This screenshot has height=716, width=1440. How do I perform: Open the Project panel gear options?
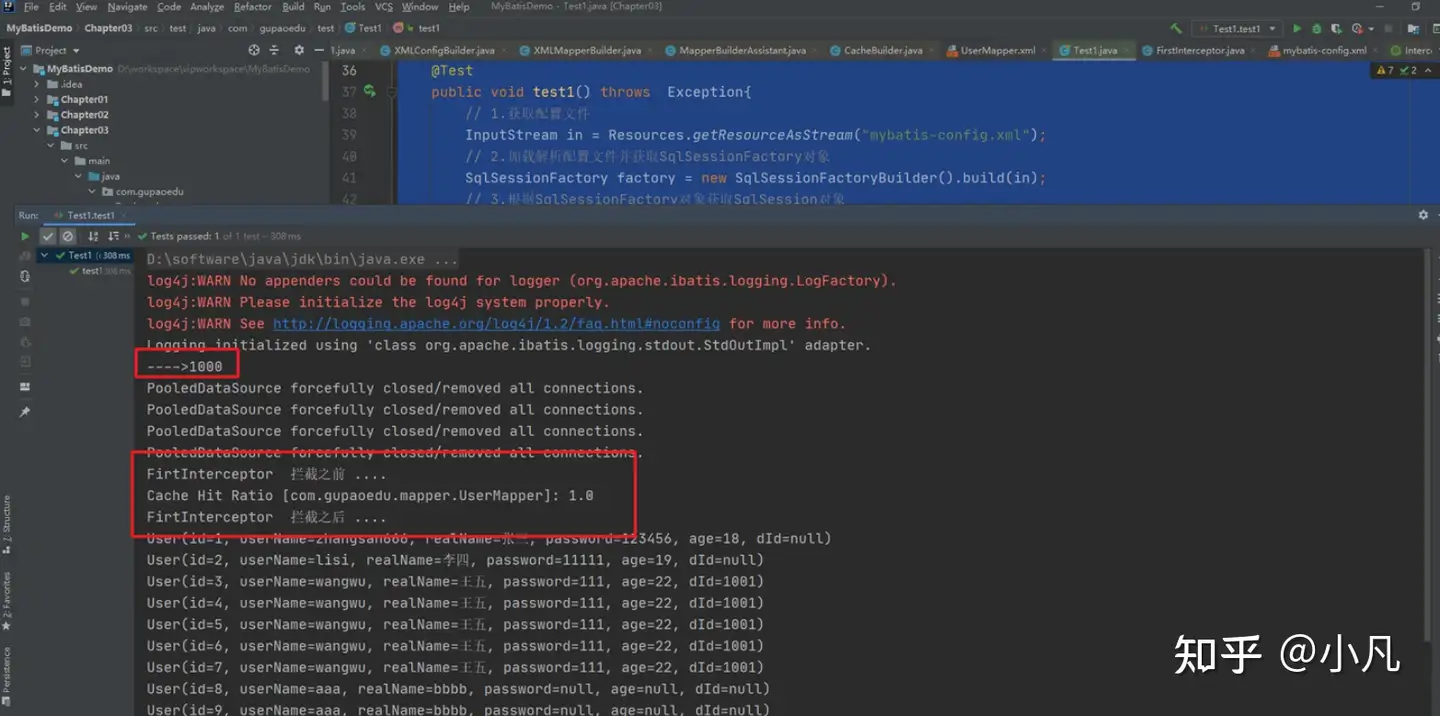pos(299,50)
